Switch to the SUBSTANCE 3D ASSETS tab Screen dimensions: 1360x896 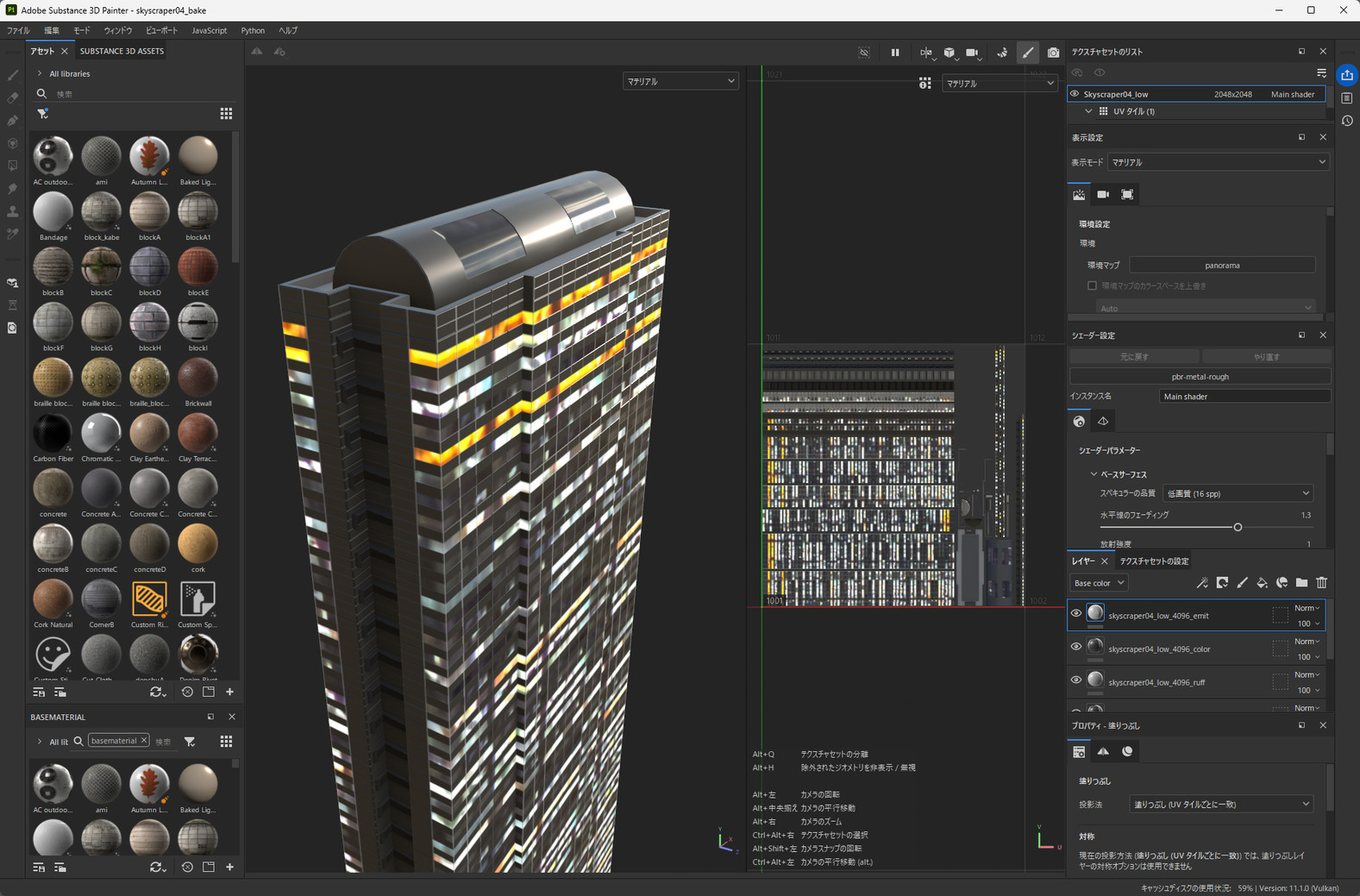pos(122,51)
